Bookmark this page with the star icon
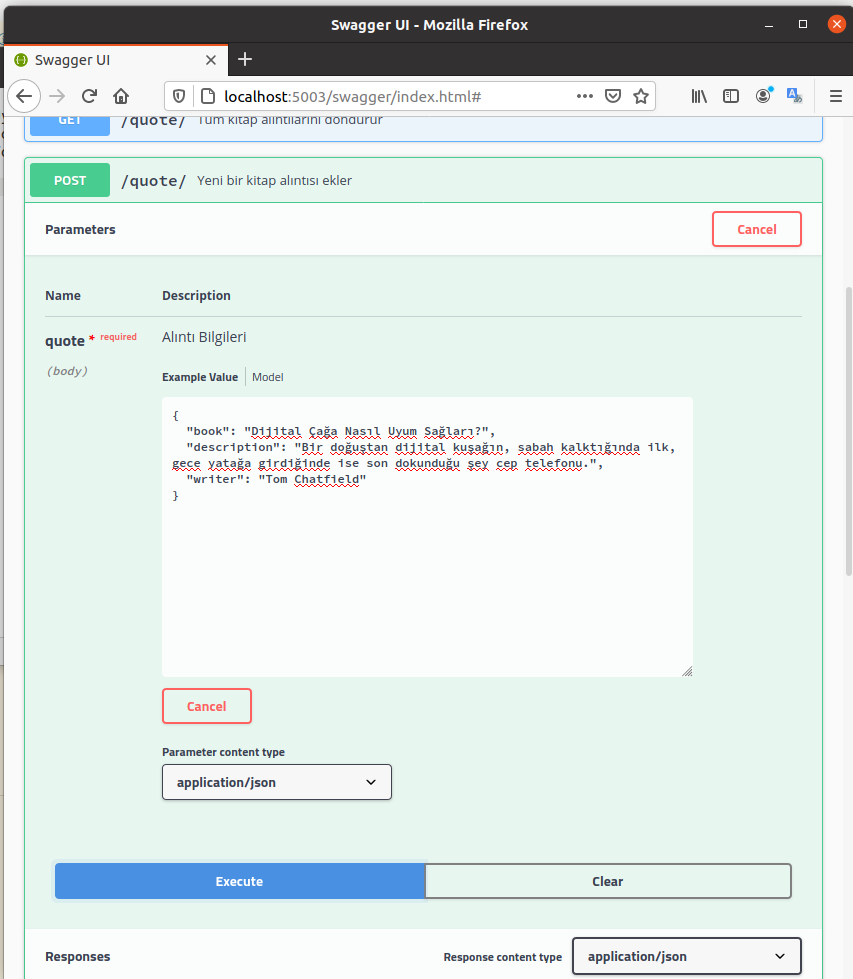This screenshot has width=853, height=979. (x=641, y=96)
